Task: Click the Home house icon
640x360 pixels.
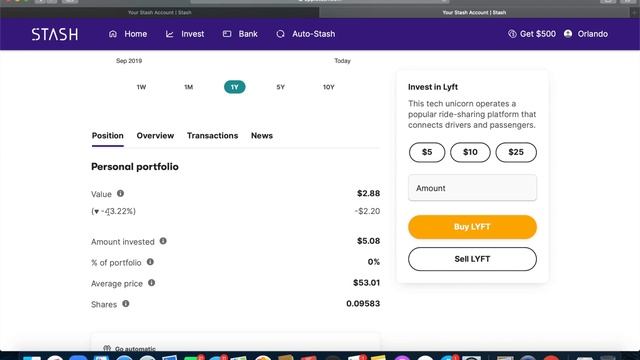Action: point(113,34)
